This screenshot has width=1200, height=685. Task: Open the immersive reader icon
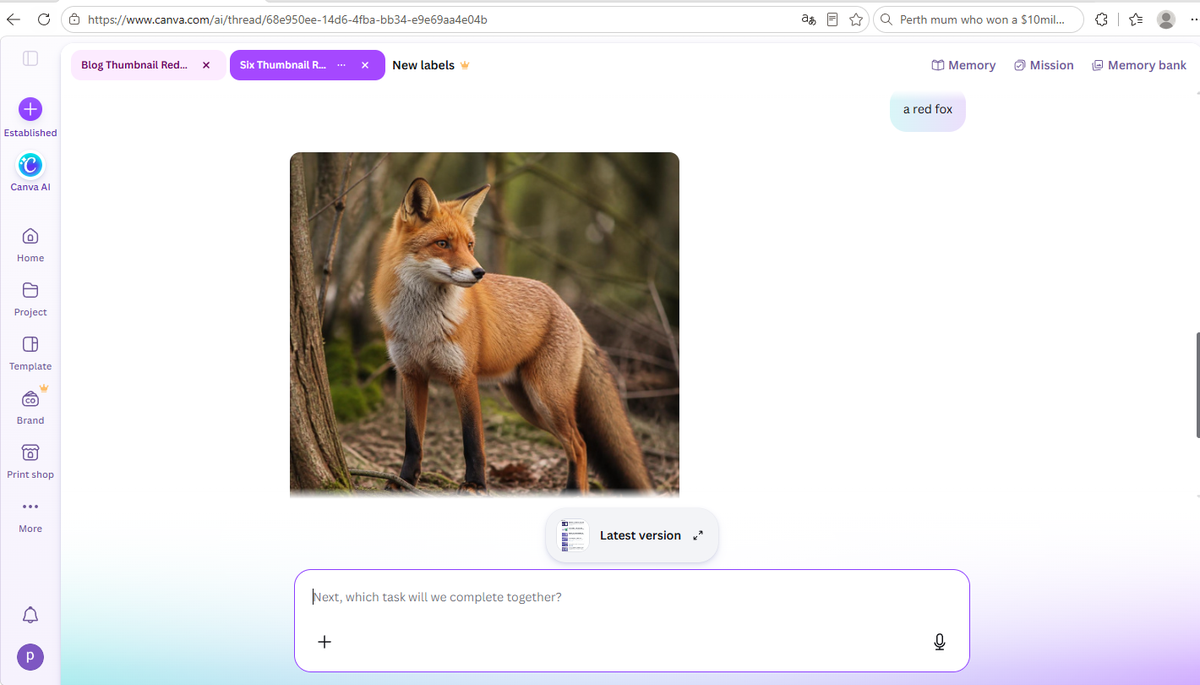click(832, 20)
